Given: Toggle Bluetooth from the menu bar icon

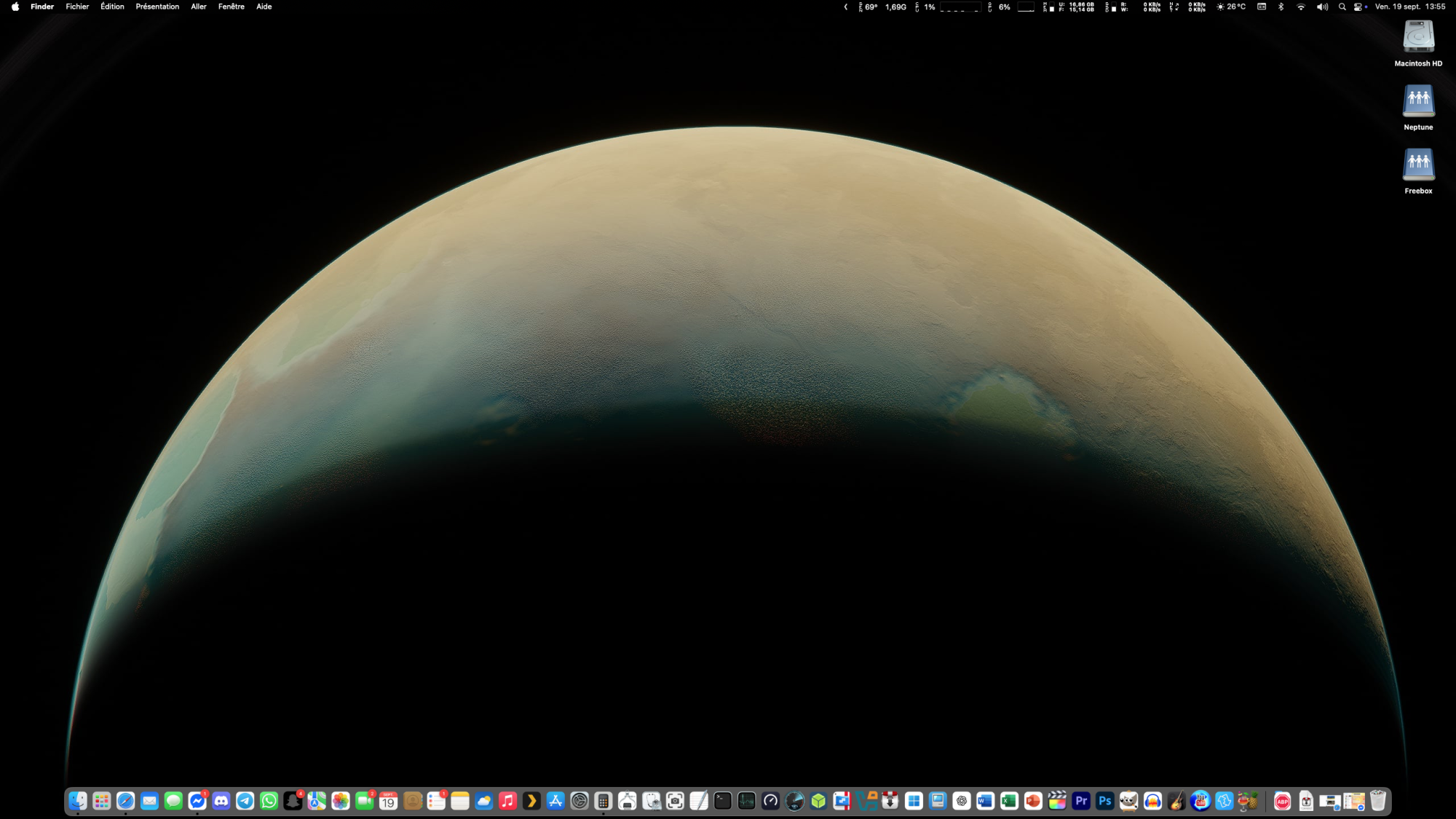Looking at the screenshot, I should coord(1281,7).
